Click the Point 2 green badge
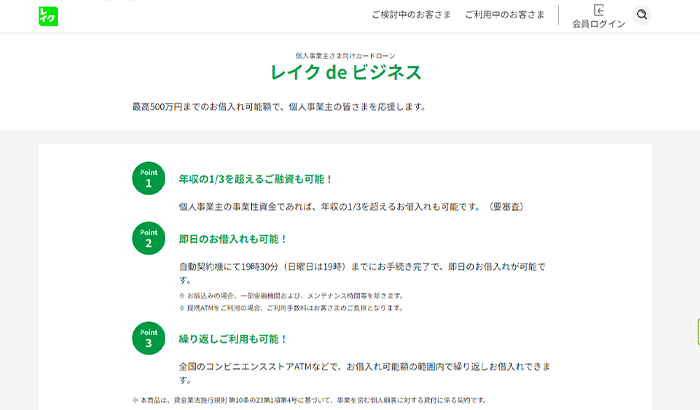700x410 pixels. tap(149, 238)
